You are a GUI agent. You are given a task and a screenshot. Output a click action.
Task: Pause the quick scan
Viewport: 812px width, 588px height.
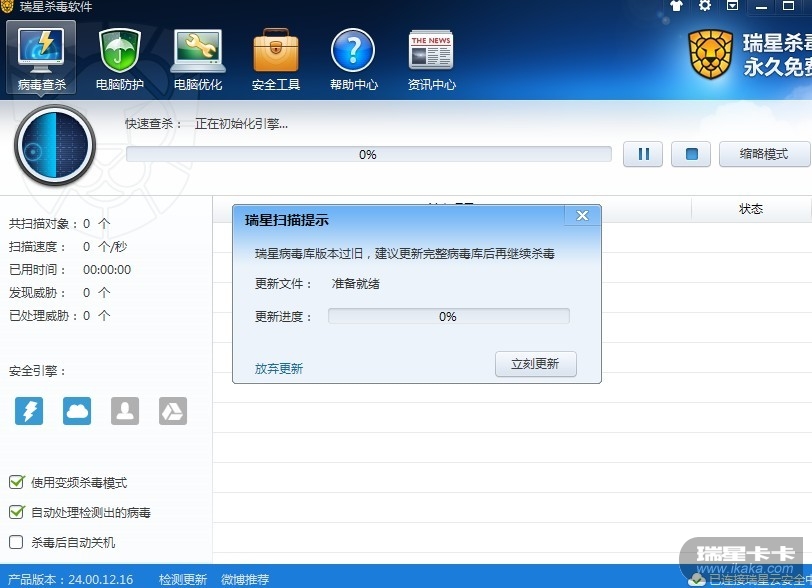(643, 154)
